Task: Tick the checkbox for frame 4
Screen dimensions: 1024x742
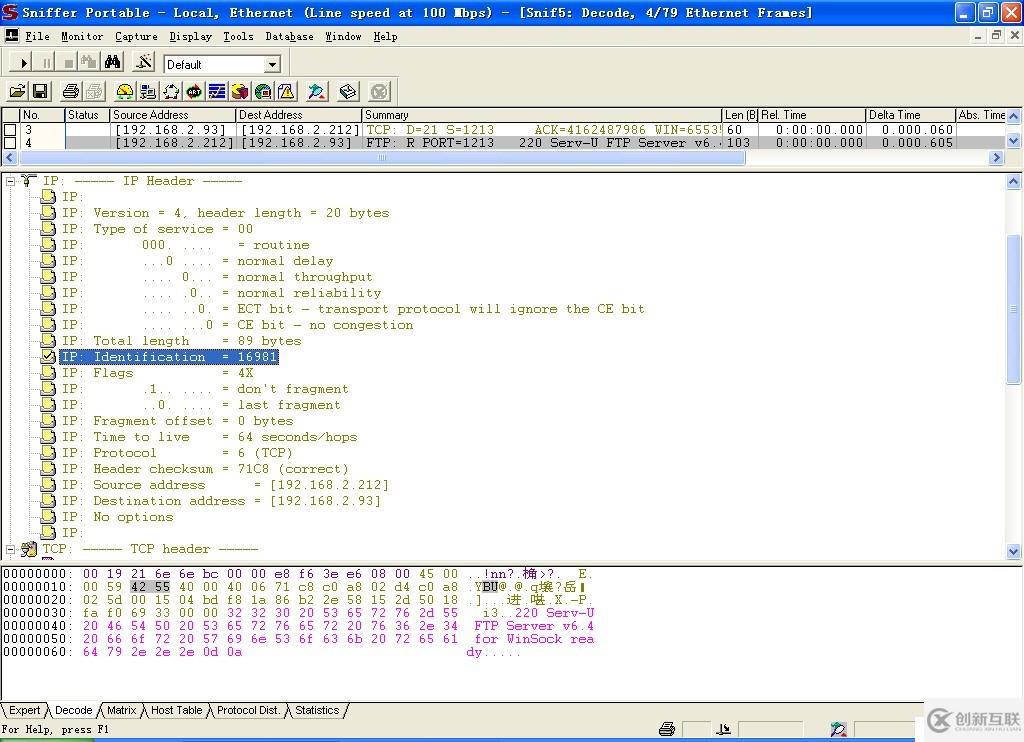Action: (10, 142)
